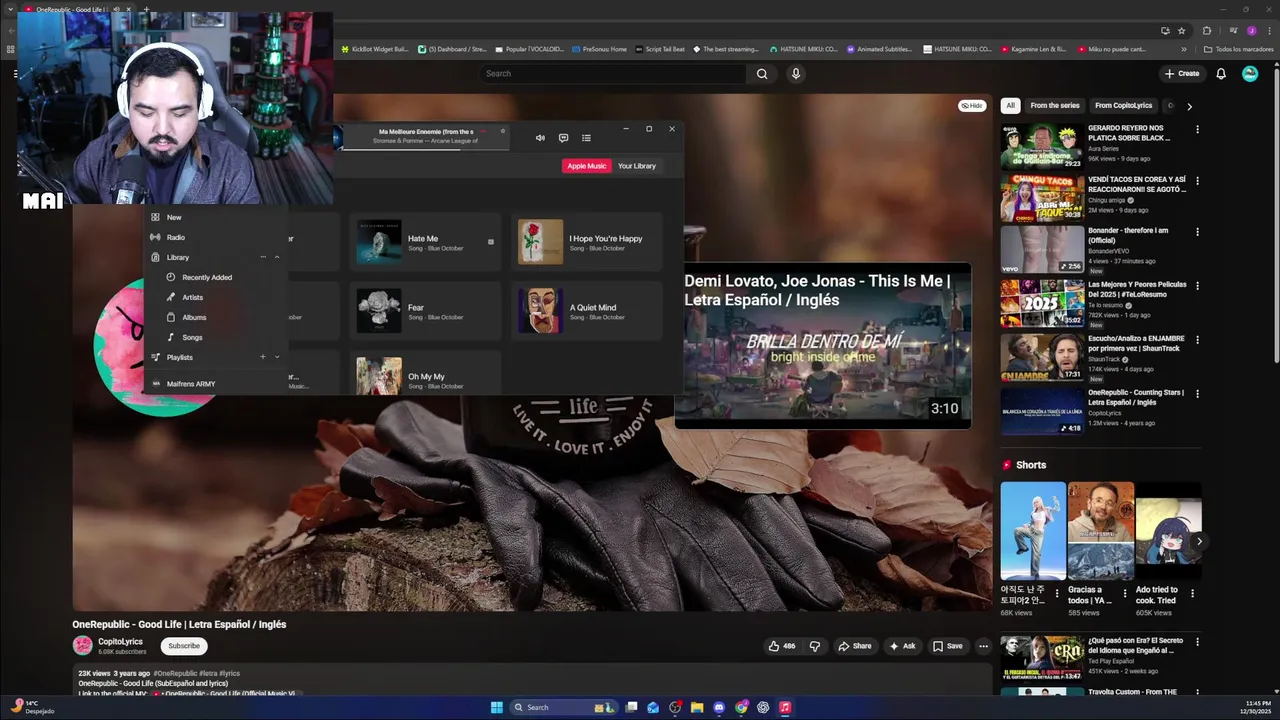Click the Songs note icon in the sidebar

click(x=171, y=337)
